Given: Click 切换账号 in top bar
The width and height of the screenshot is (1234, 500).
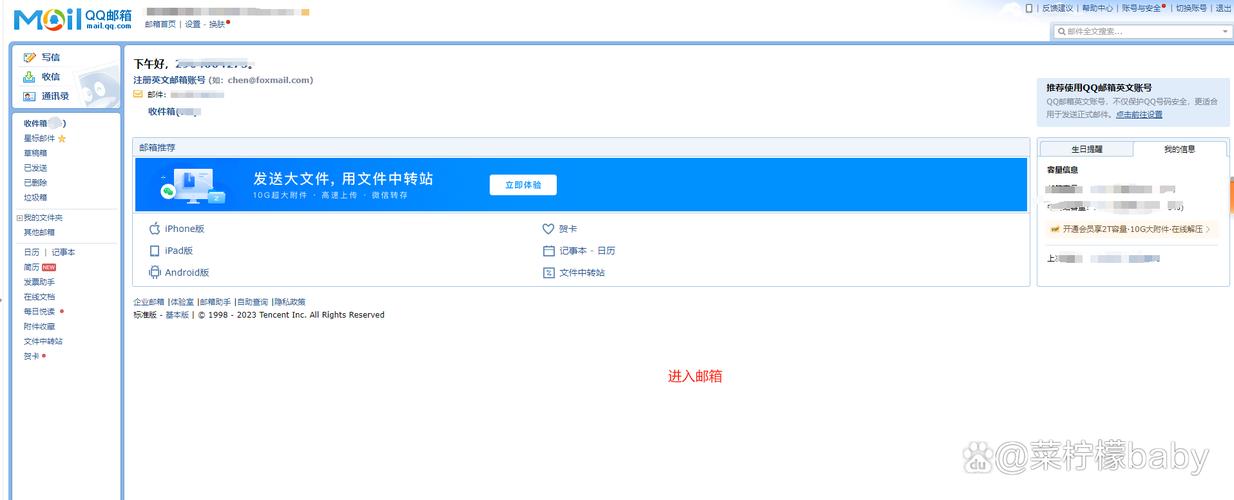Looking at the screenshot, I should click(1191, 8).
